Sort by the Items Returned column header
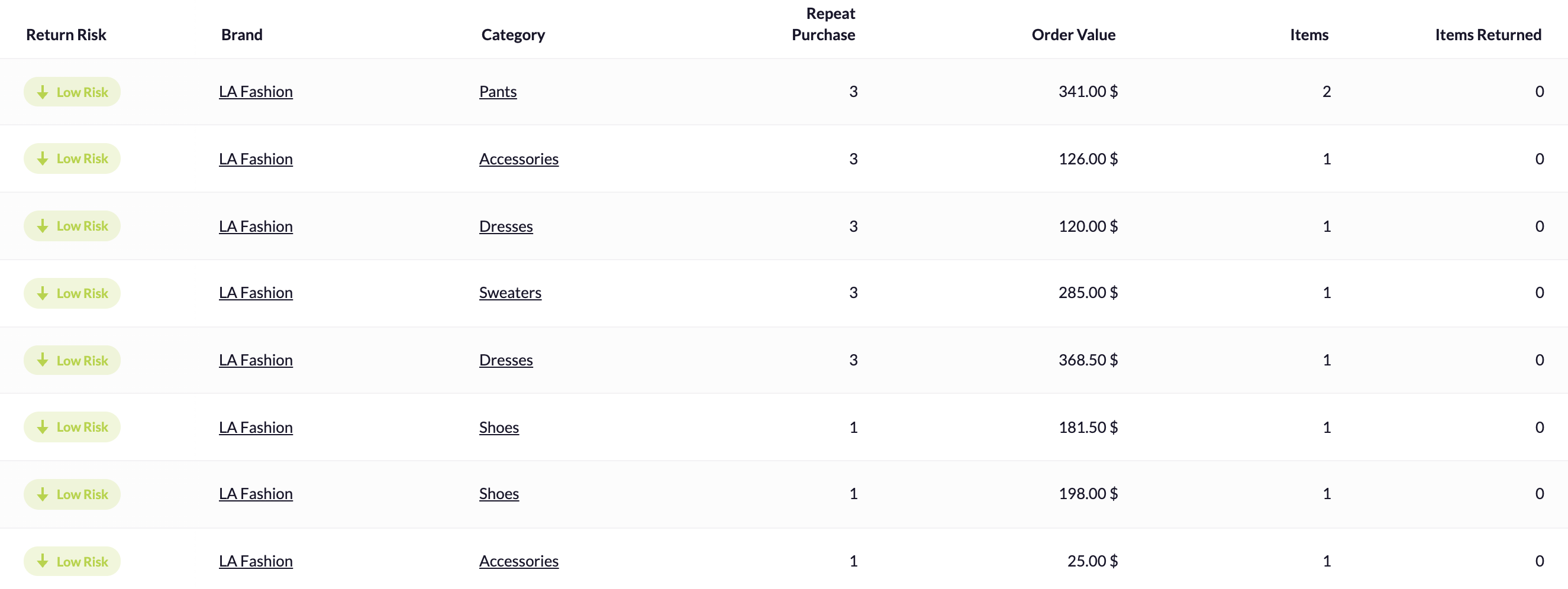 click(1488, 35)
